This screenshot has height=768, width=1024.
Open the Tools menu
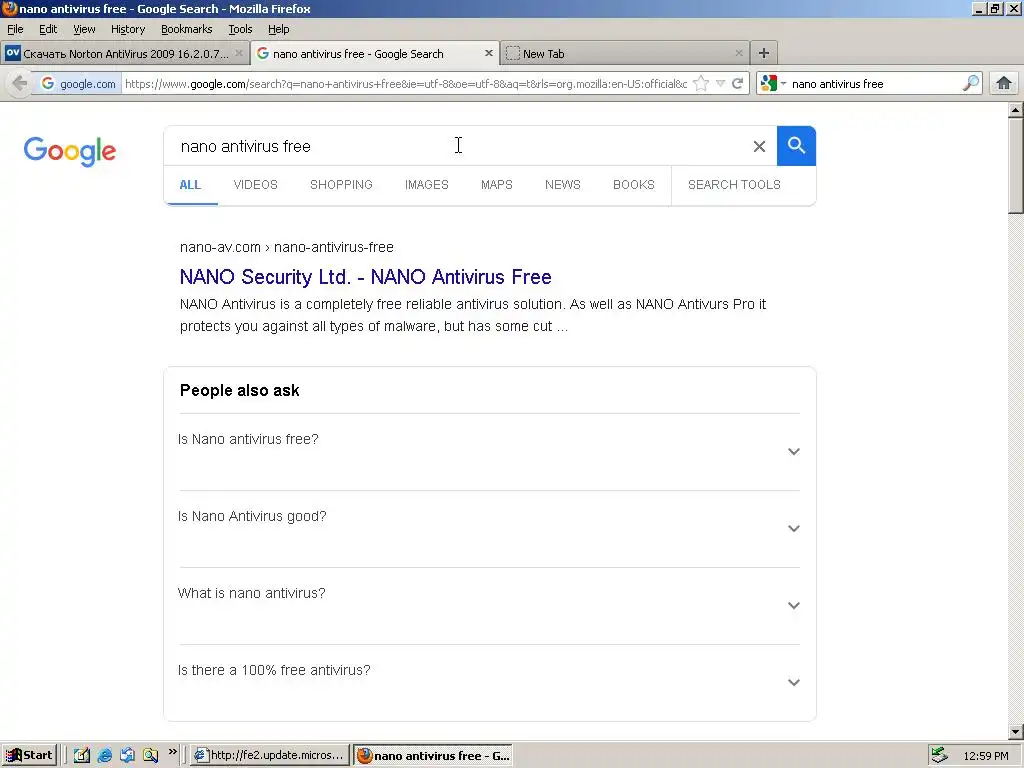pos(240,29)
